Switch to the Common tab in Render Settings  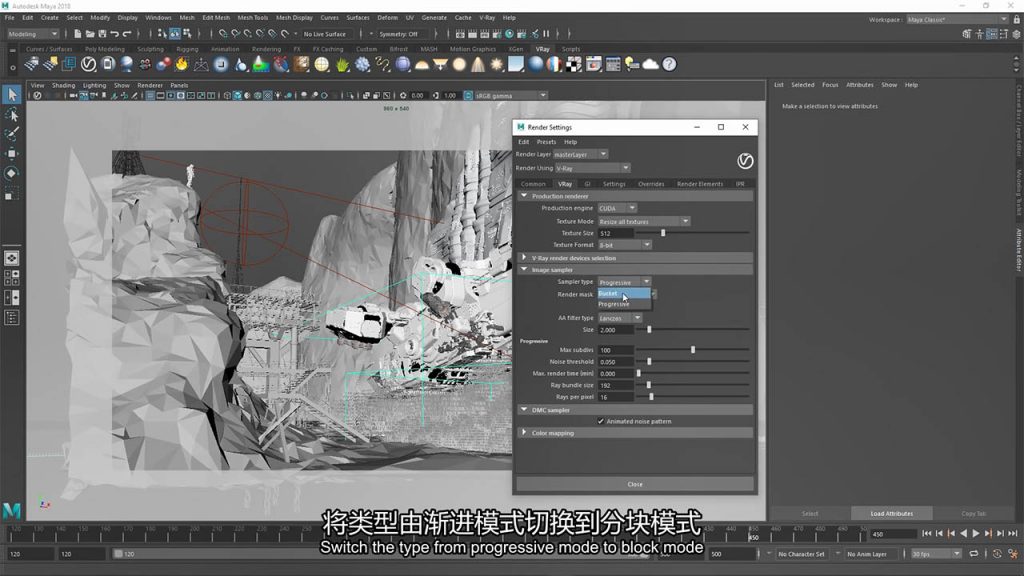coord(533,184)
